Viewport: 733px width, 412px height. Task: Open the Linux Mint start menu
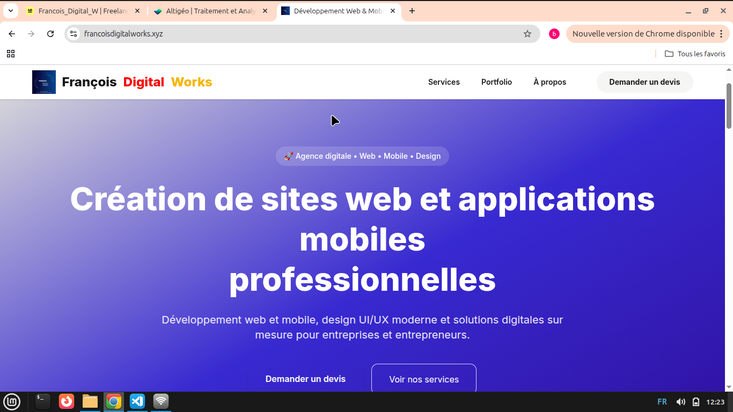click(x=12, y=401)
